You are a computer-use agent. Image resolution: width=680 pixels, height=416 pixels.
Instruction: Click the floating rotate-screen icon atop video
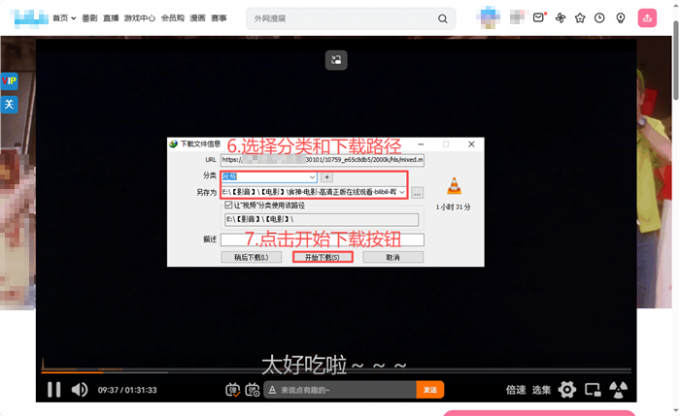coord(336,60)
